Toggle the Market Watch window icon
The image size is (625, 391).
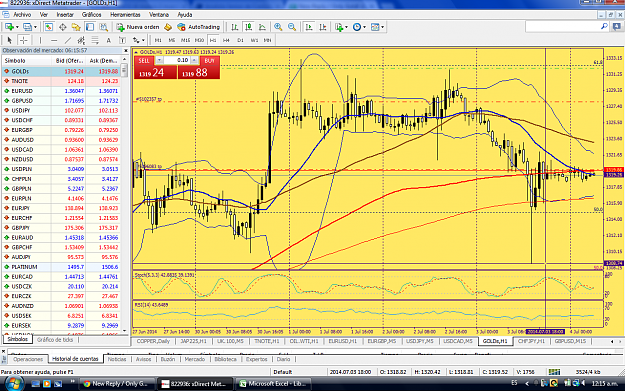pos(49,27)
